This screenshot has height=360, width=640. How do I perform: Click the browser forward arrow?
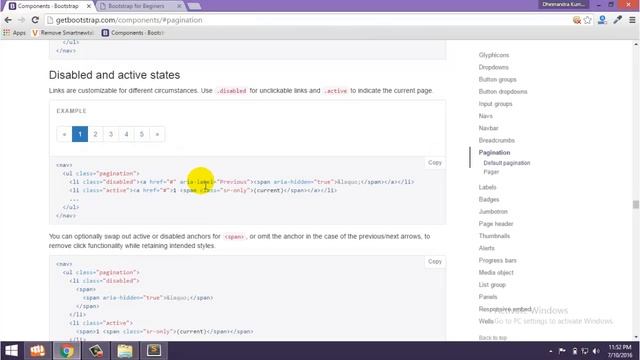pos(21,20)
